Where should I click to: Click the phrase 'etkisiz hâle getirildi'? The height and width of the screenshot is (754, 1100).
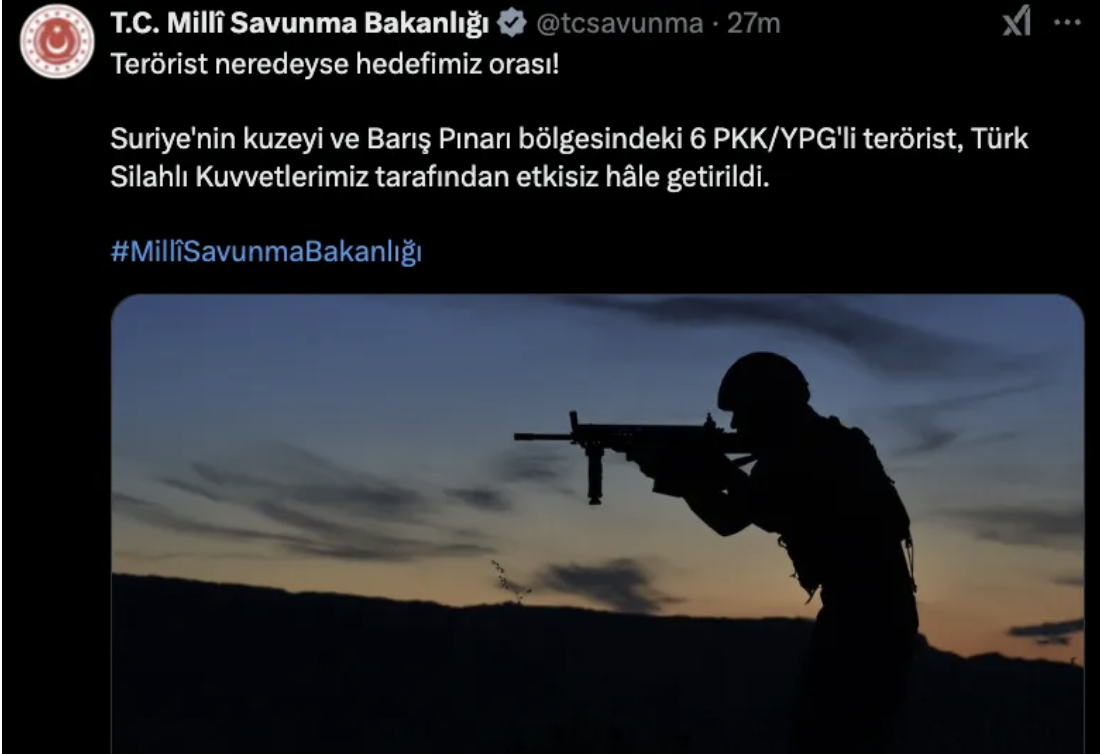[643, 177]
